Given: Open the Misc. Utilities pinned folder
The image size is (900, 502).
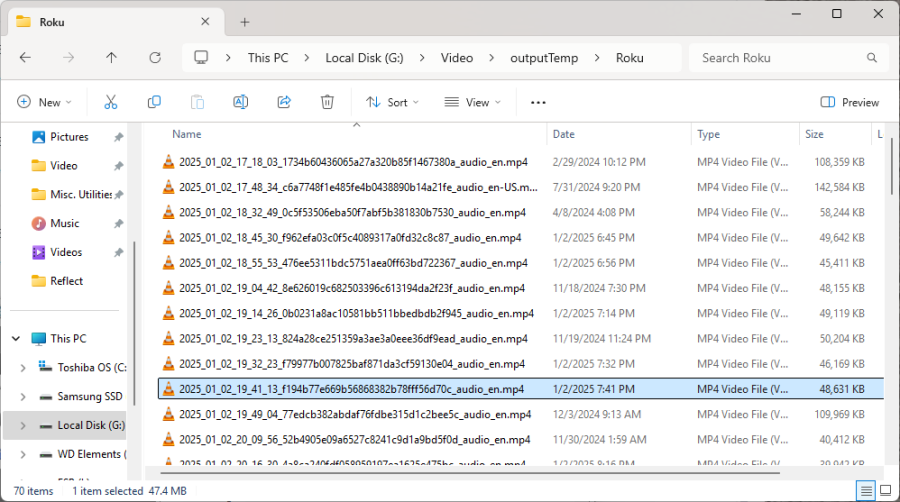Looking at the screenshot, I should click(x=80, y=194).
